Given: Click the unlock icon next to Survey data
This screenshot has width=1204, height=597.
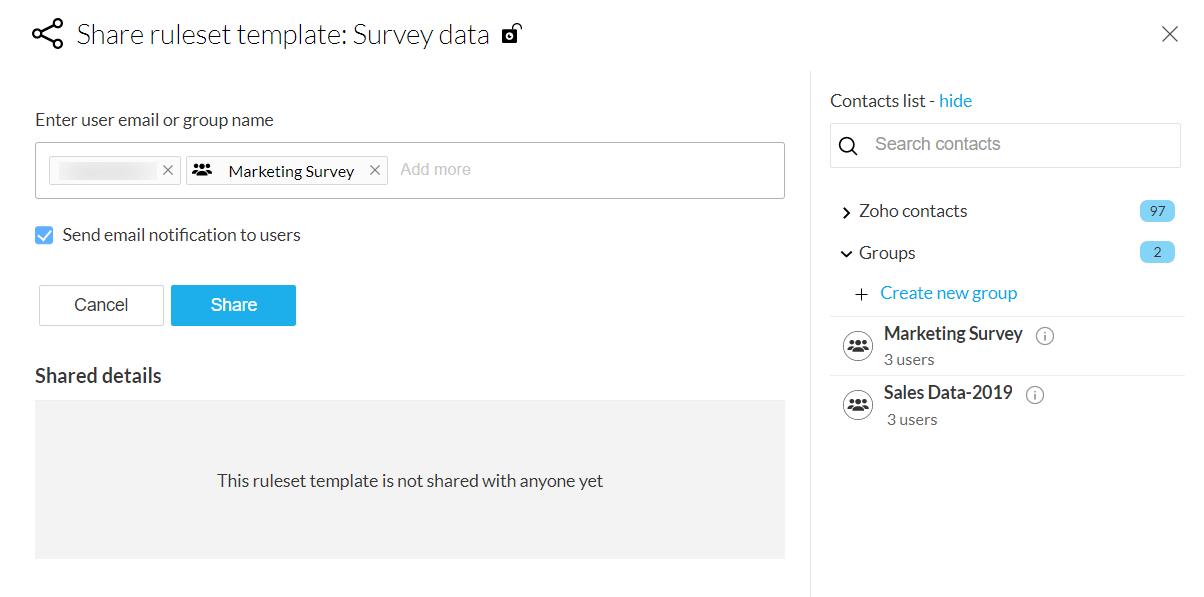Looking at the screenshot, I should pos(511,35).
